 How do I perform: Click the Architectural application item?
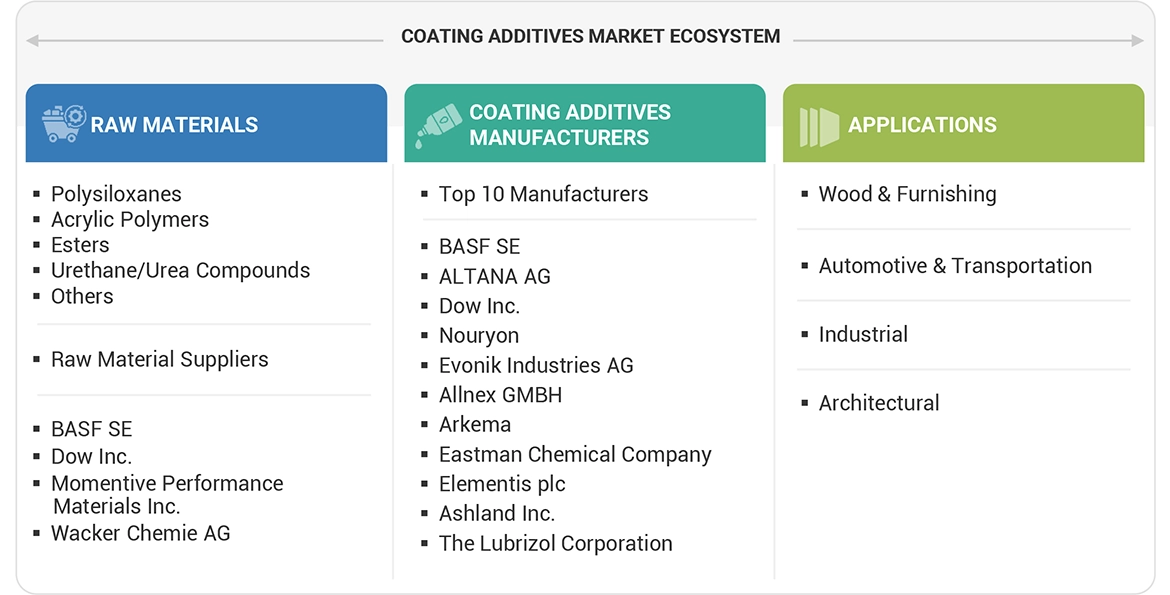pos(878,404)
